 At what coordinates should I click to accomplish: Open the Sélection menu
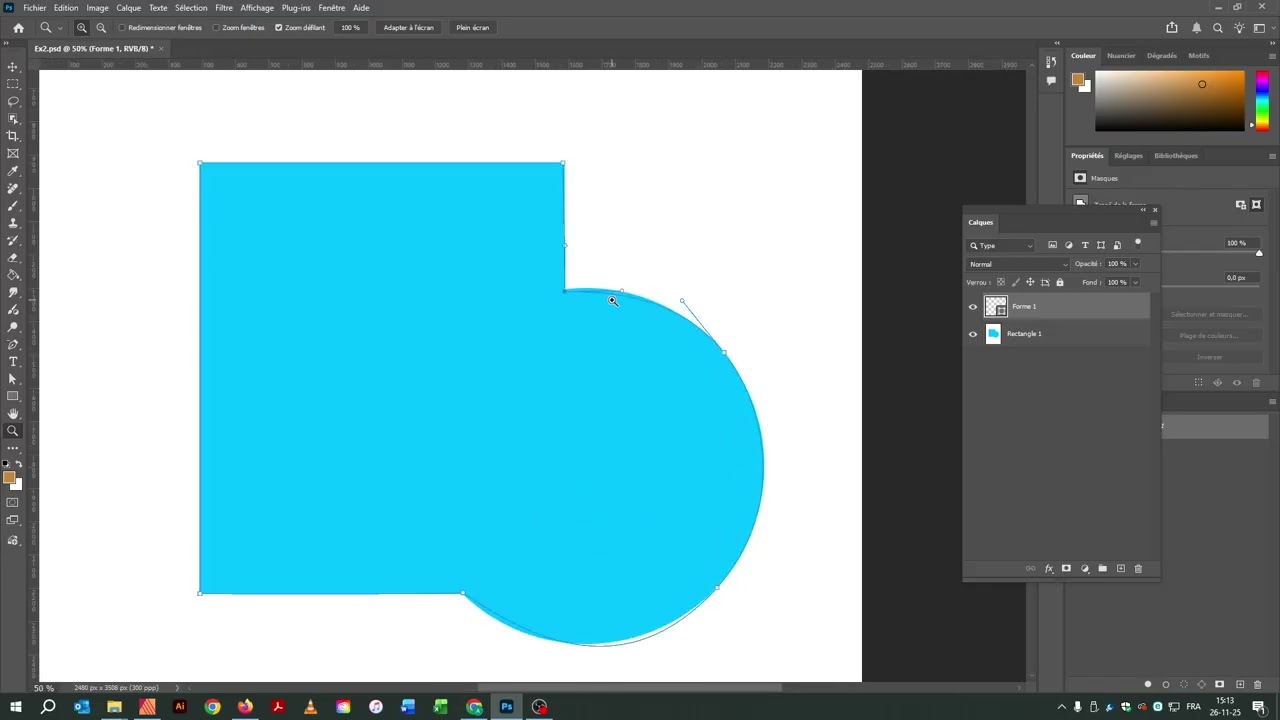(191, 8)
